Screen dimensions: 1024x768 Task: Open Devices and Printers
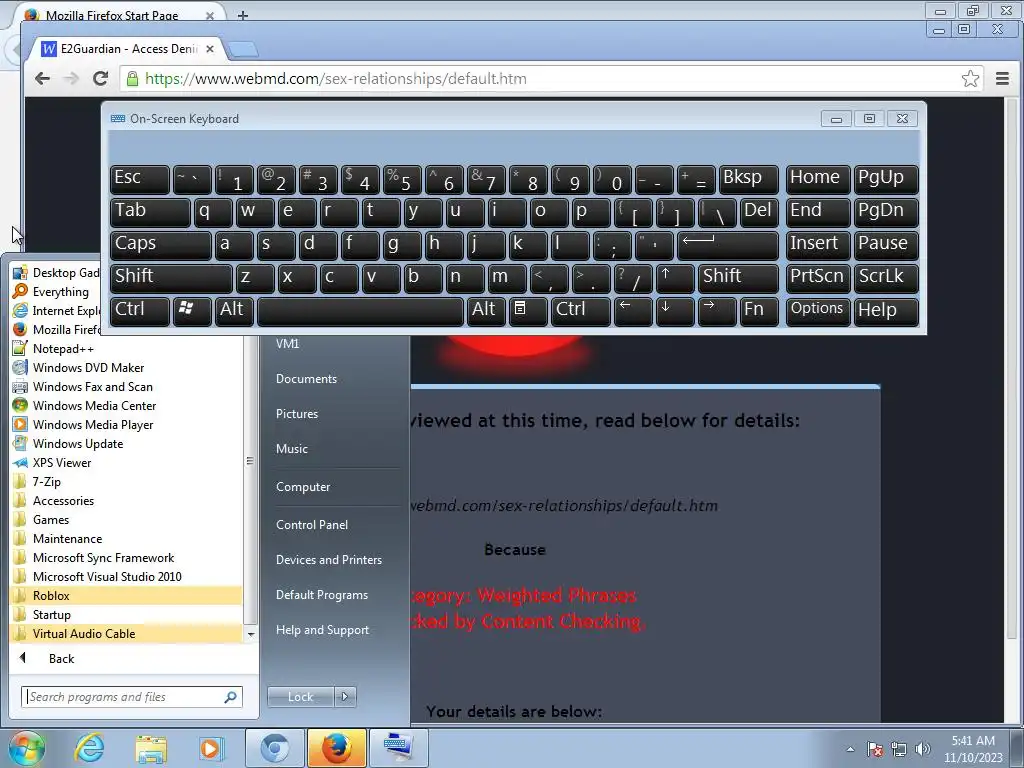tap(328, 560)
